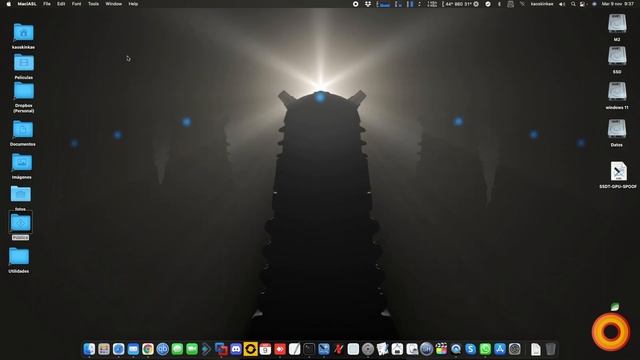Select the Datos drive icon
Viewport: 640px width, 360px height.
617,129
